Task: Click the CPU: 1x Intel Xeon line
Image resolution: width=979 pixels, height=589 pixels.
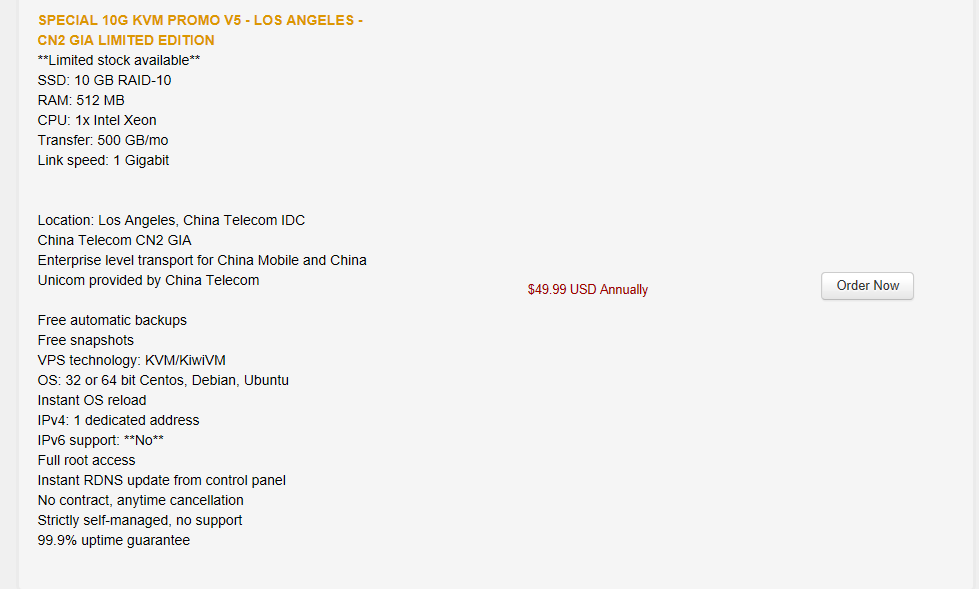Action: click(x=97, y=121)
